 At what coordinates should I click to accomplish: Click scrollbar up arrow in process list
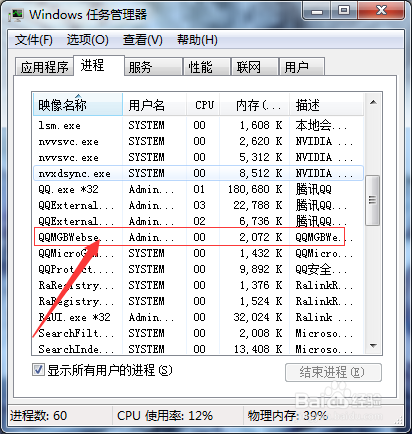click(373, 102)
